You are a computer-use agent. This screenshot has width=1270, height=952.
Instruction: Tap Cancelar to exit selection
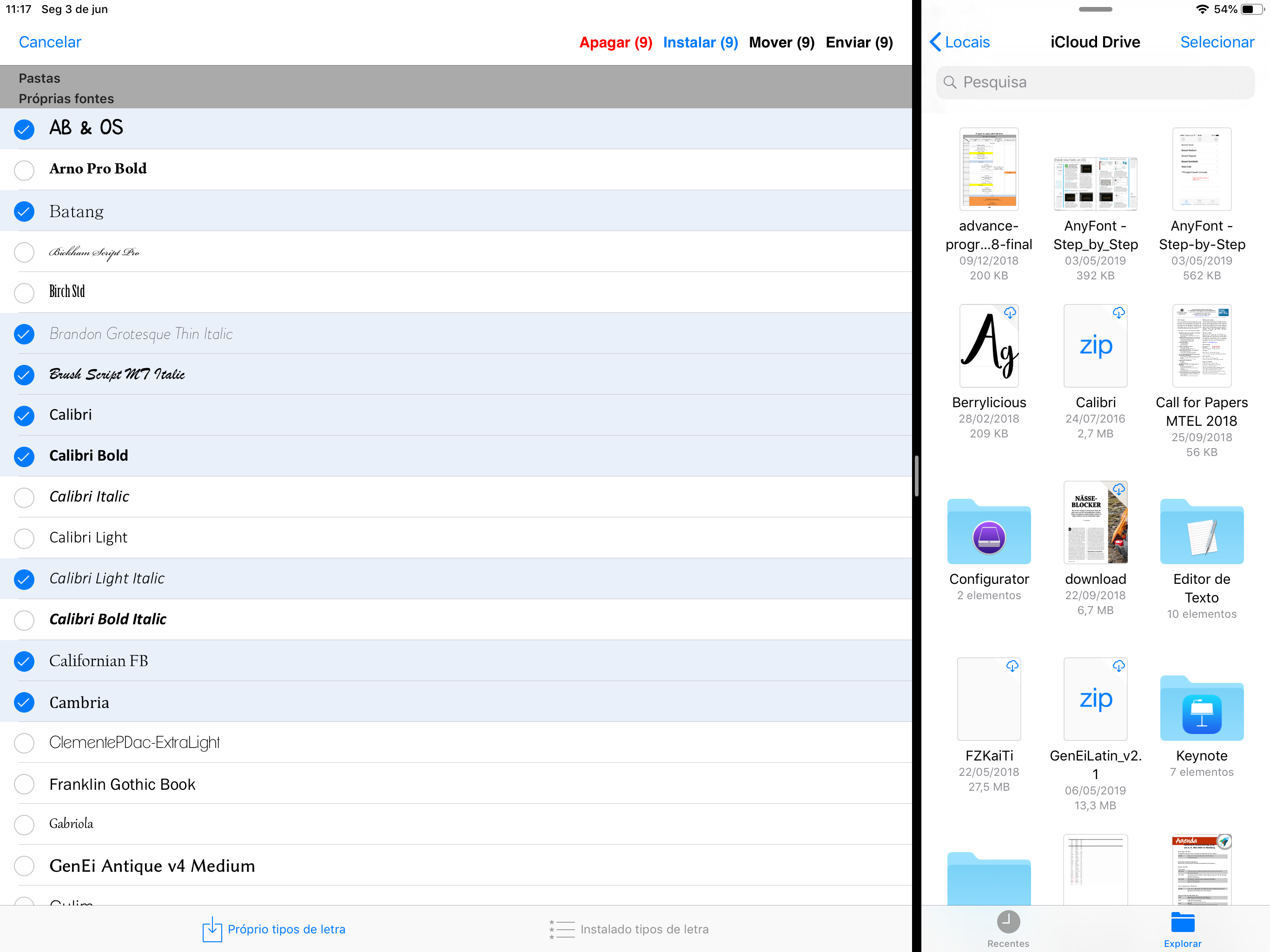[x=50, y=42]
